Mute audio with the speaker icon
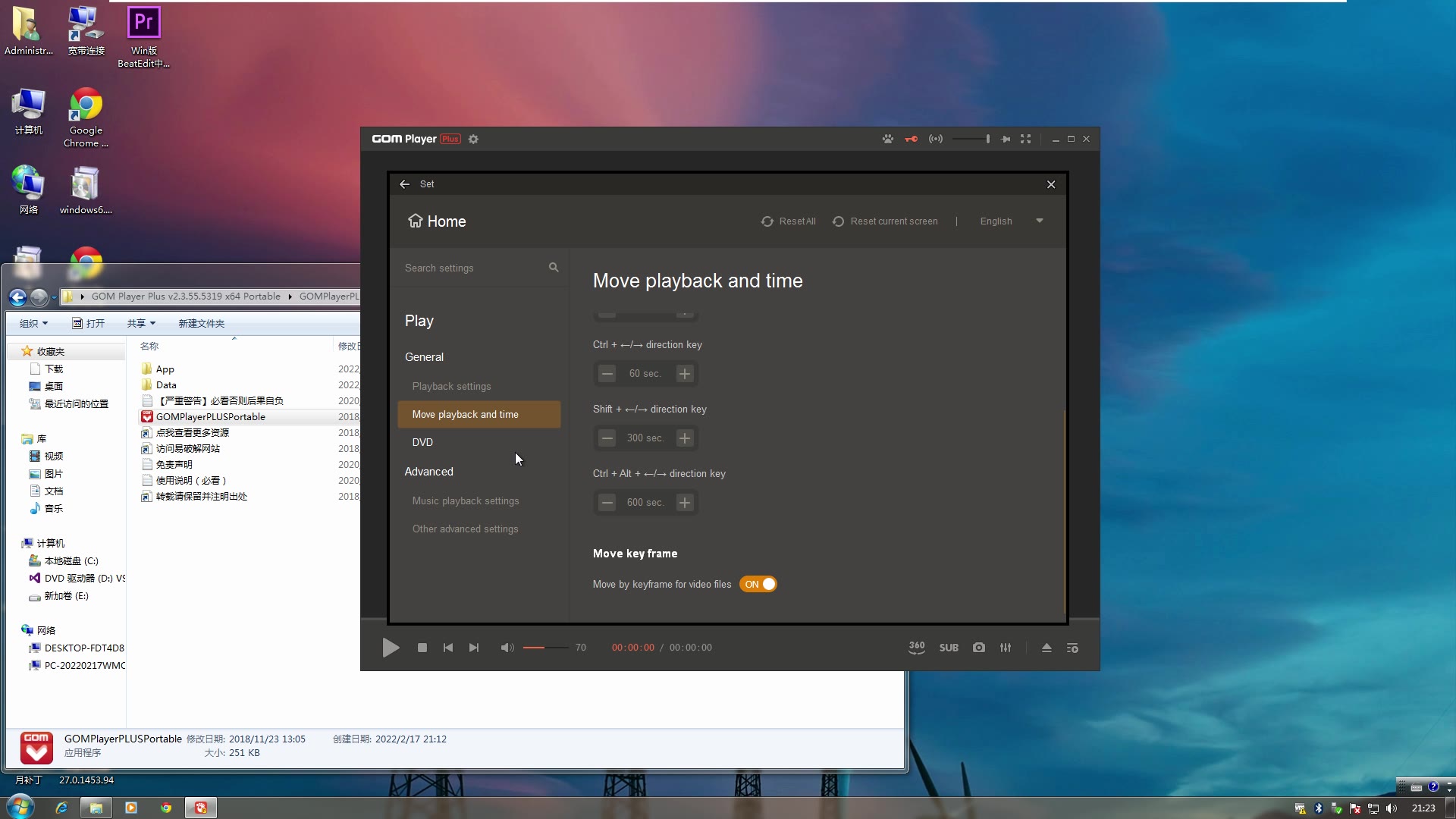Viewport: 1456px width, 819px height. click(x=507, y=648)
